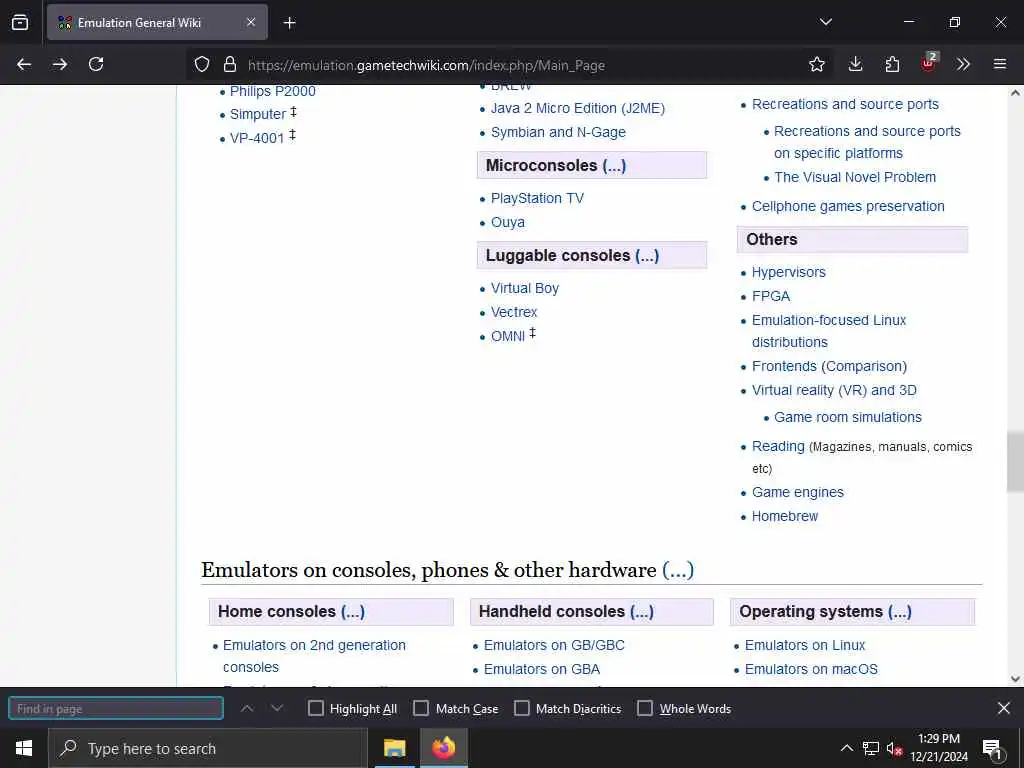Go back to the previous page
The height and width of the screenshot is (768, 1024).
pyautogui.click(x=24, y=64)
